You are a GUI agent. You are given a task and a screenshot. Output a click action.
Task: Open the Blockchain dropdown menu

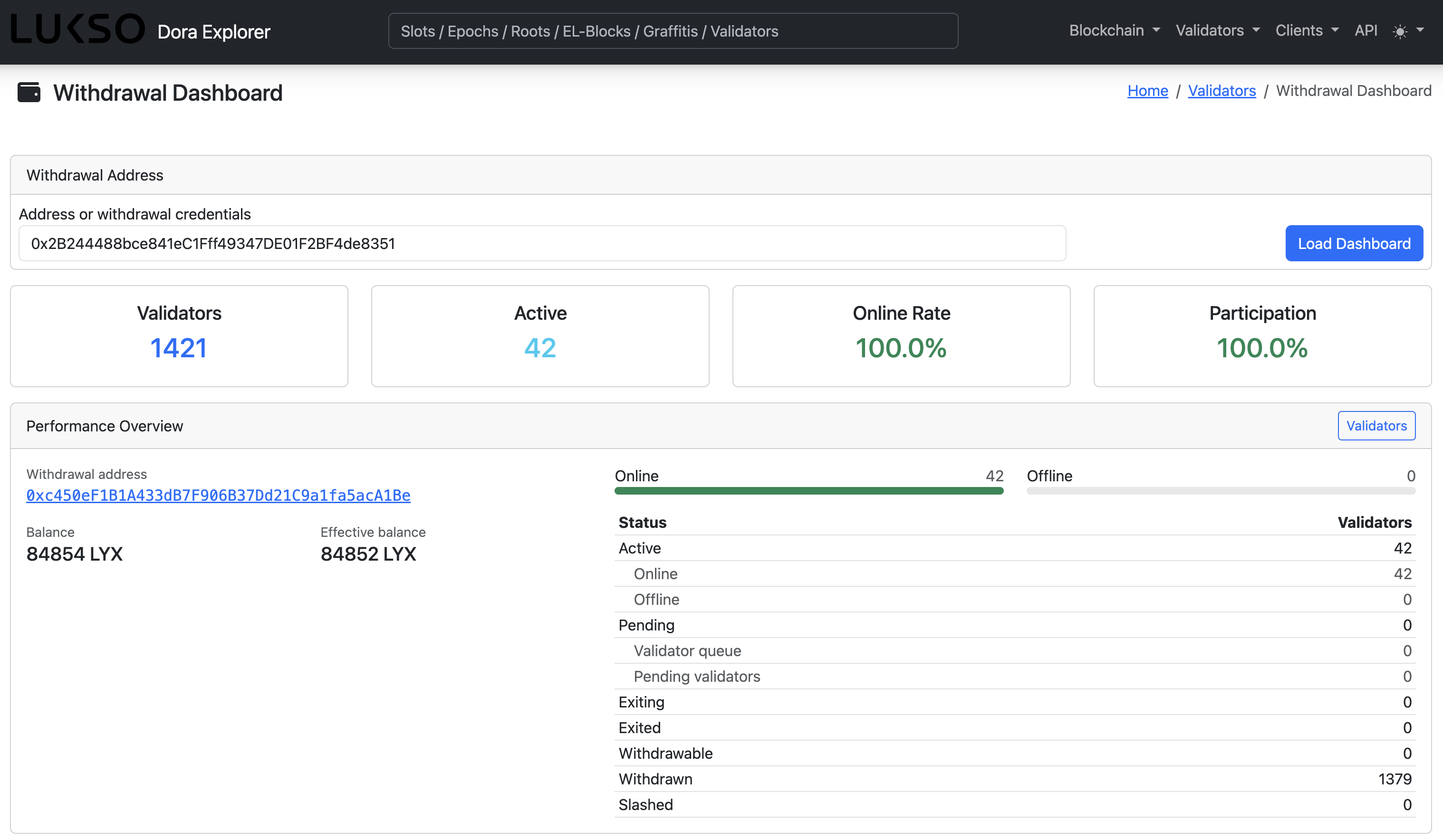1114,30
